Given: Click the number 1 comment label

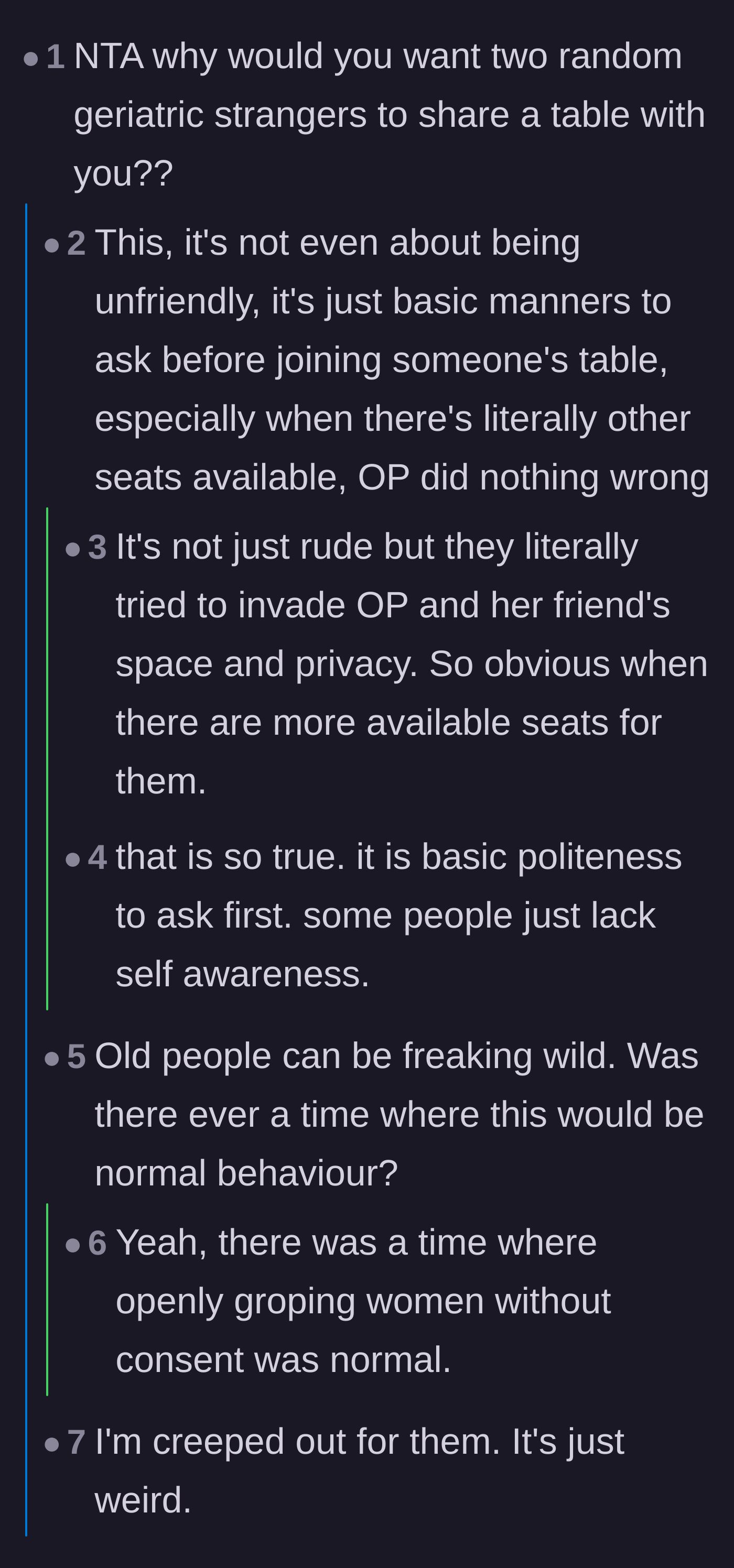Looking at the screenshot, I should click(56, 57).
